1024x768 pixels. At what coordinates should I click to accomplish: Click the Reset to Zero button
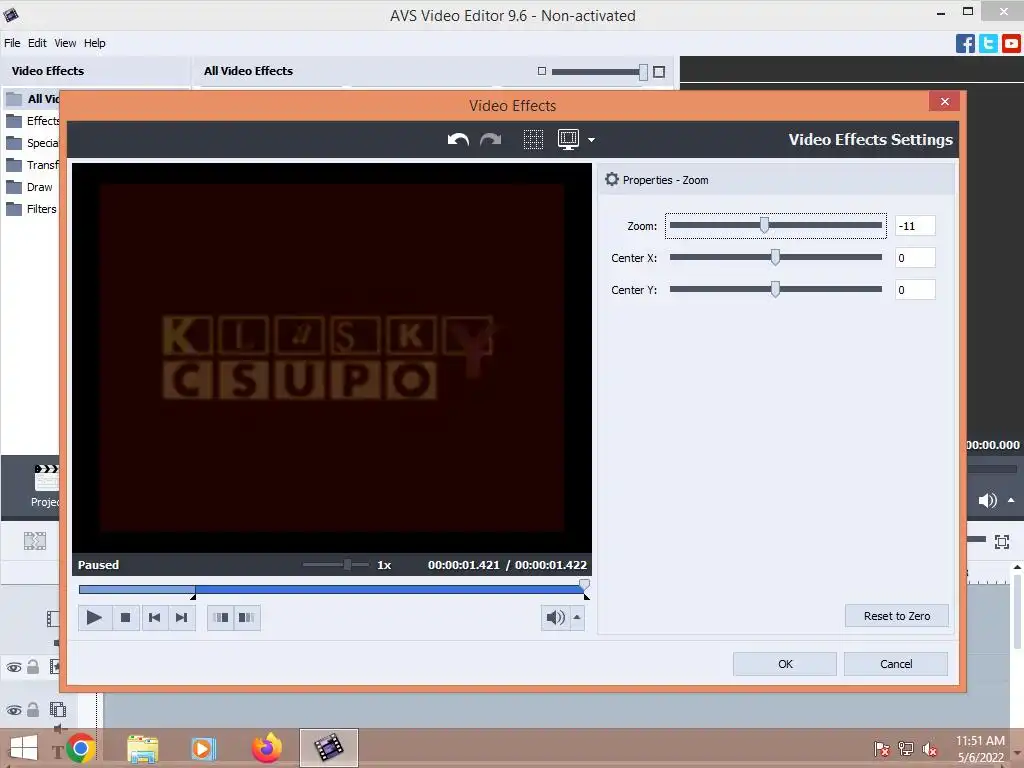point(897,616)
